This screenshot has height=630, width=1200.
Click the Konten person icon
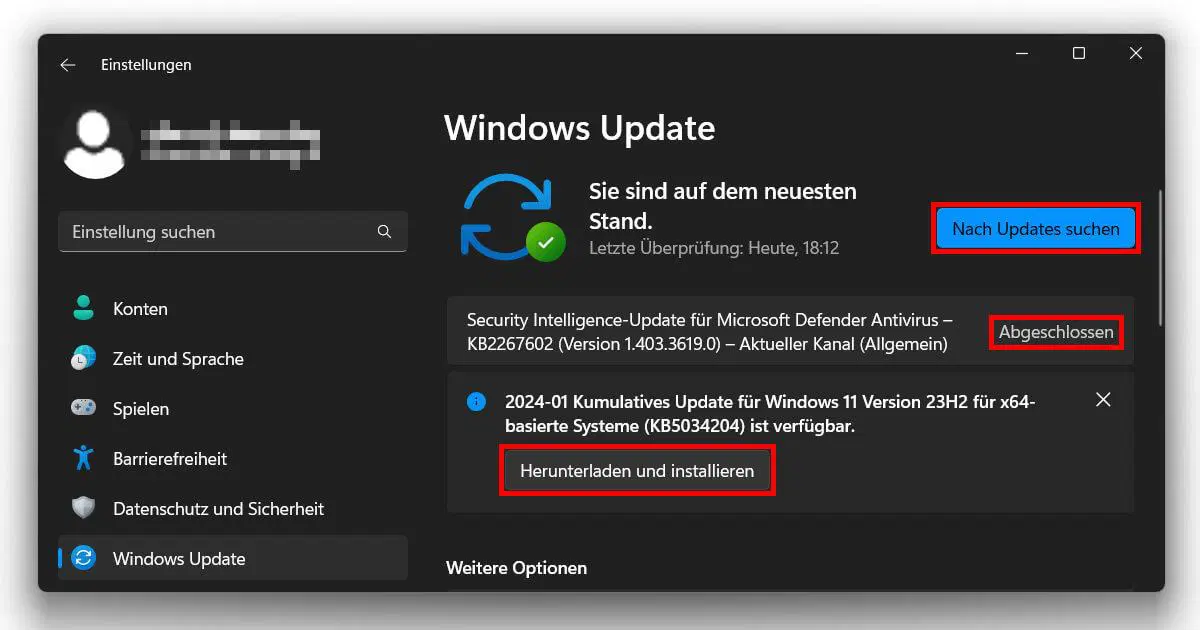tap(82, 308)
